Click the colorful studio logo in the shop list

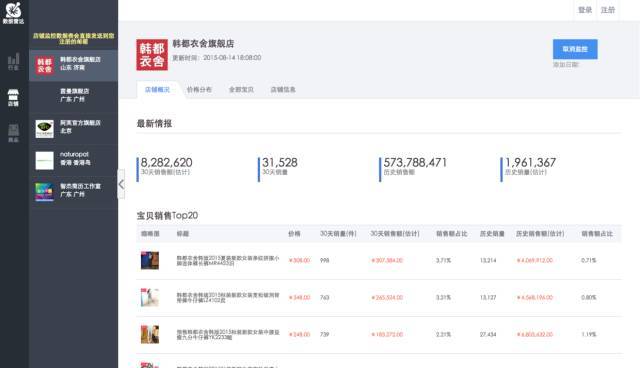[44, 192]
